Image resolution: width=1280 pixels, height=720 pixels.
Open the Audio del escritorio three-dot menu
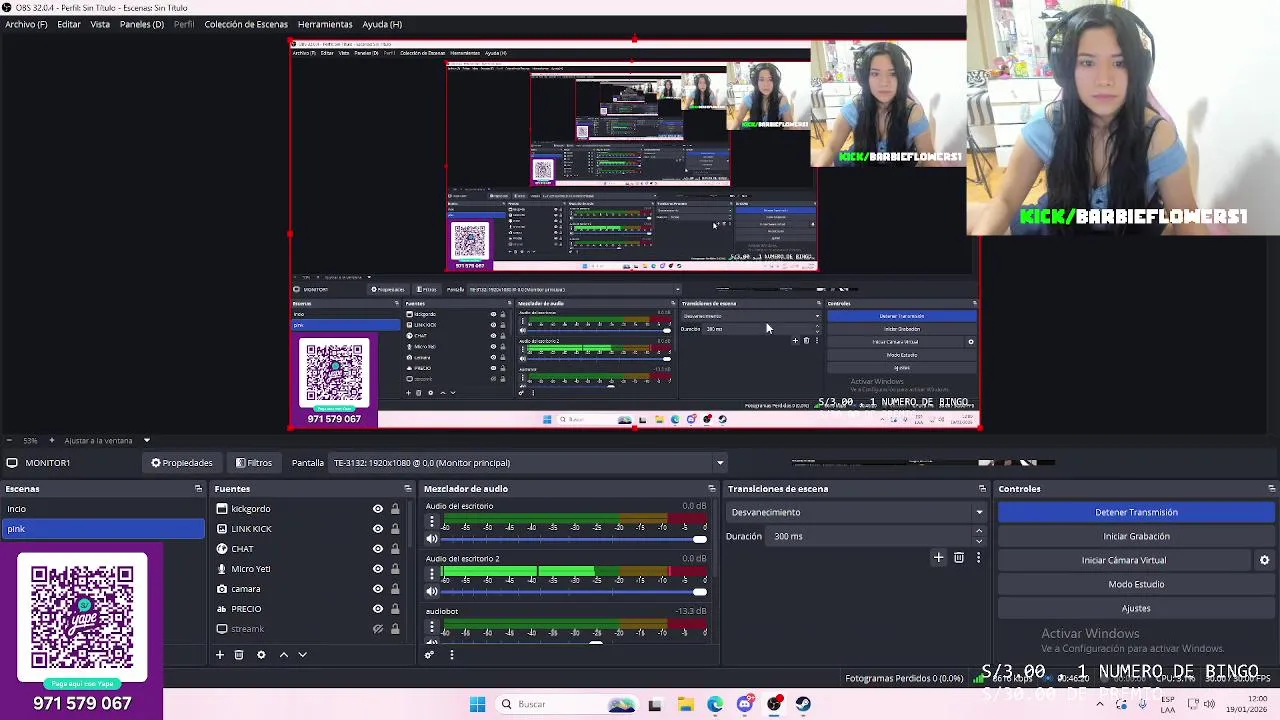(x=432, y=521)
